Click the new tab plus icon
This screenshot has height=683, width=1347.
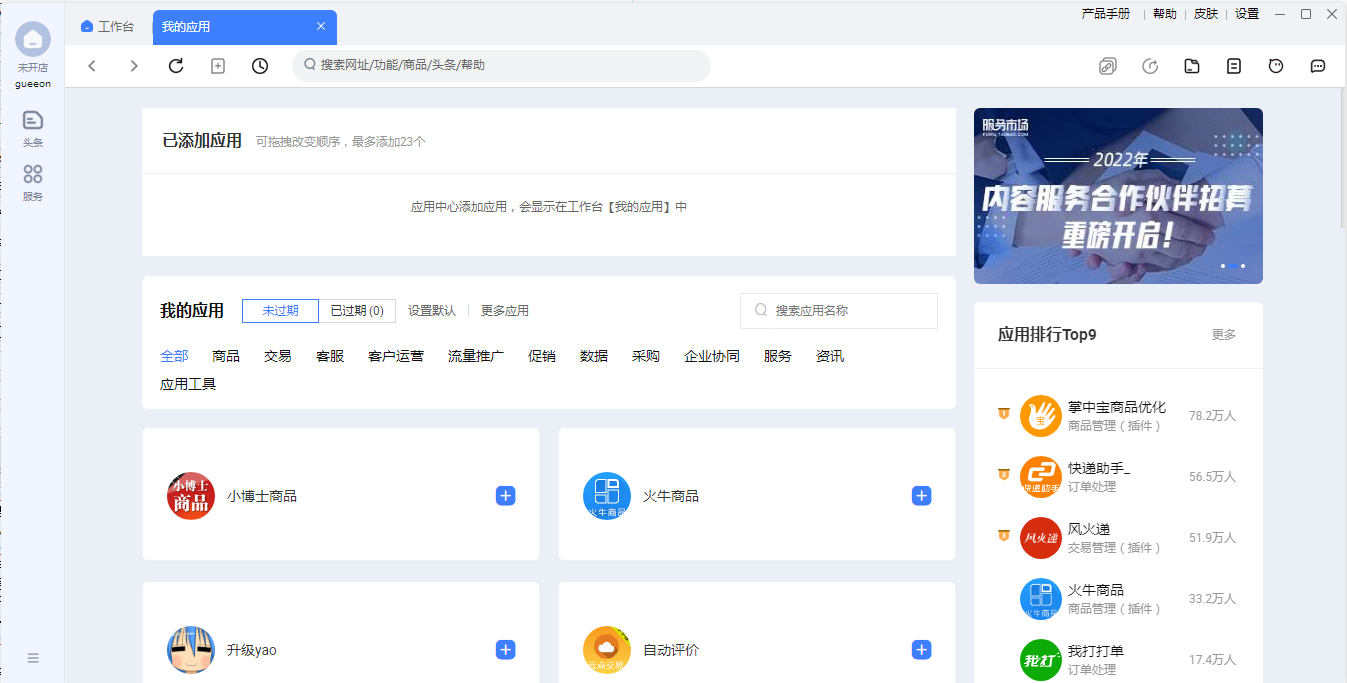[x=218, y=66]
